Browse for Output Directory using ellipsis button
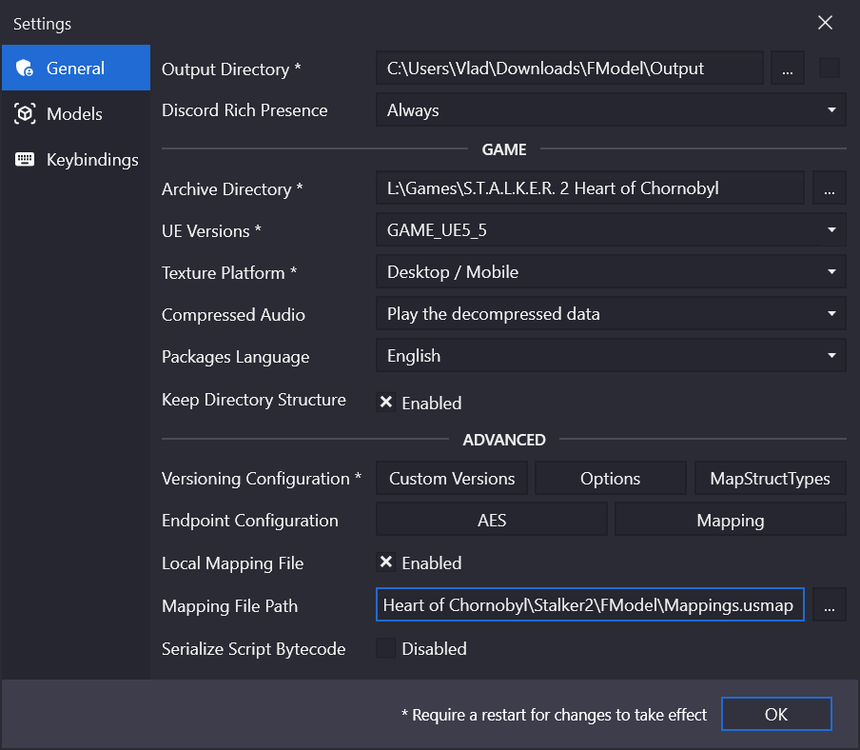Viewport: 860px width, 750px height. click(x=787, y=69)
